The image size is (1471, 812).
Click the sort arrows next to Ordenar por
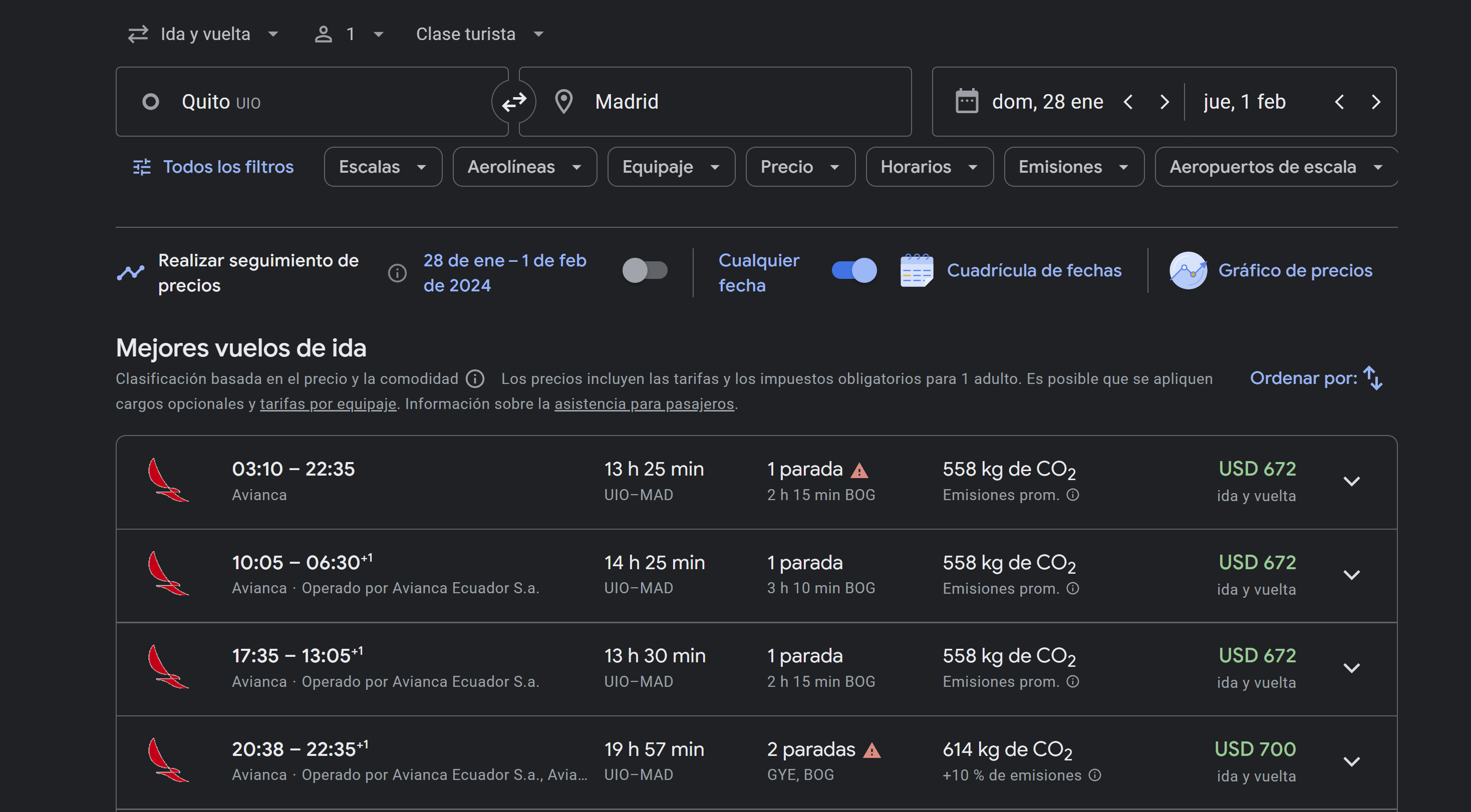[1372, 378]
